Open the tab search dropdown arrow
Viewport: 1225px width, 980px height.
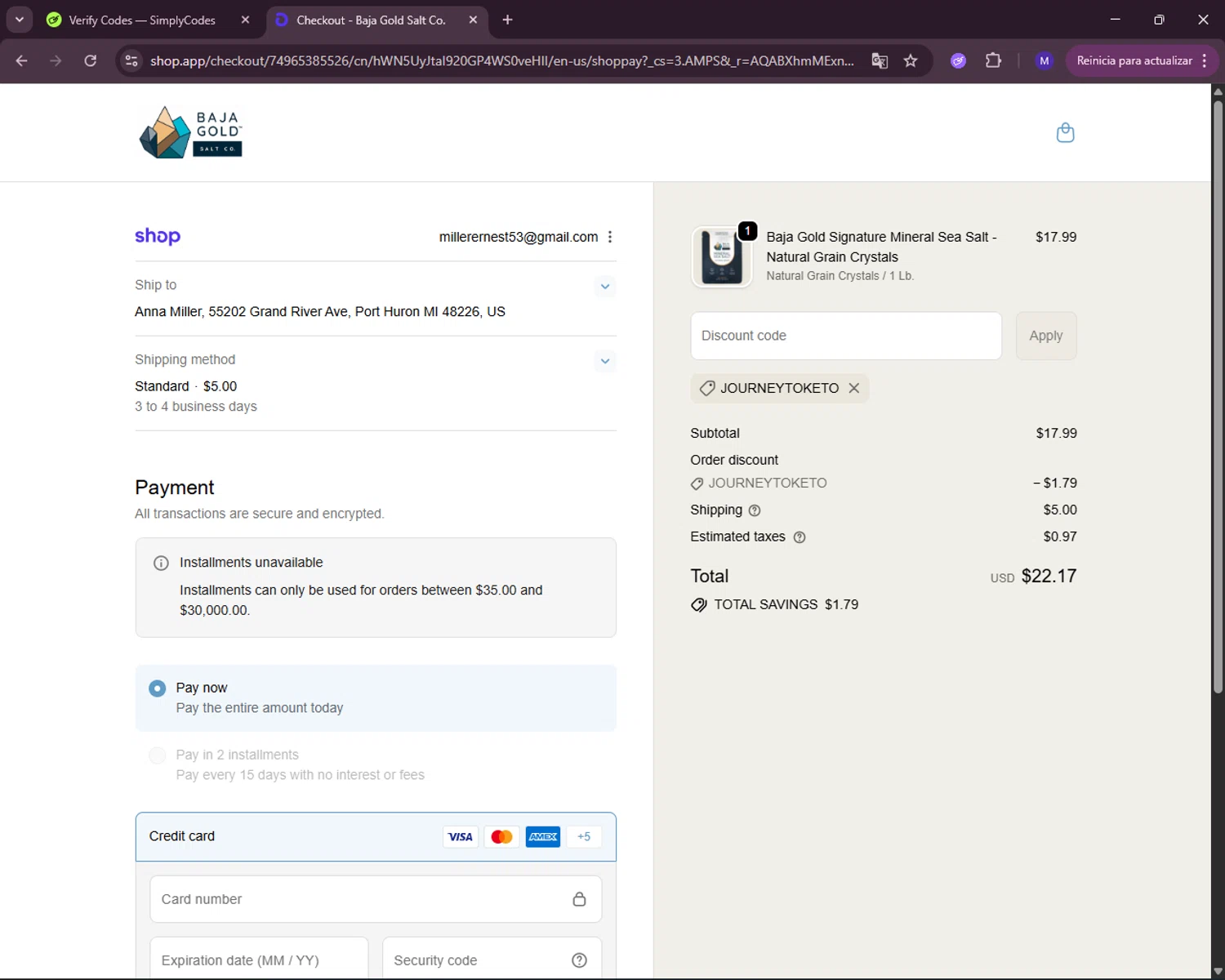[x=19, y=20]
